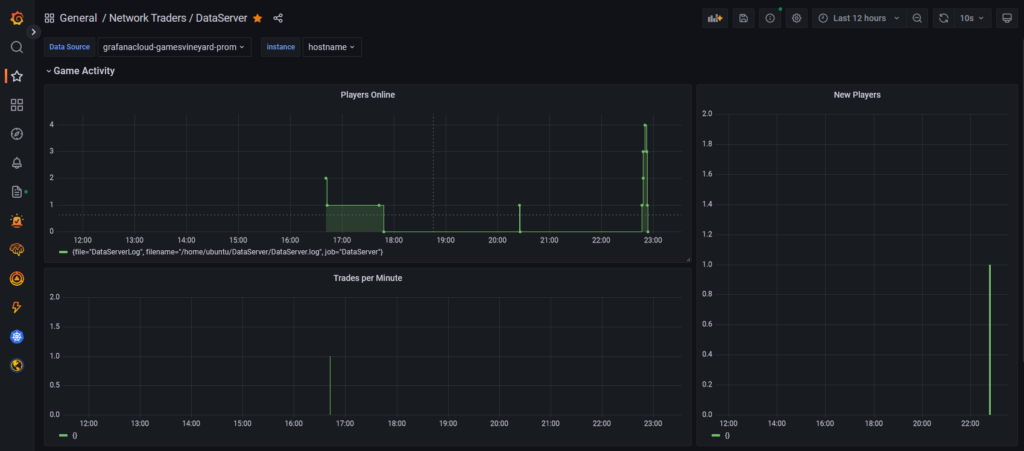The image size is (1024, 451).
Task: Cycle view mode with the monitor icon
Action: (x=1007, y=18)
